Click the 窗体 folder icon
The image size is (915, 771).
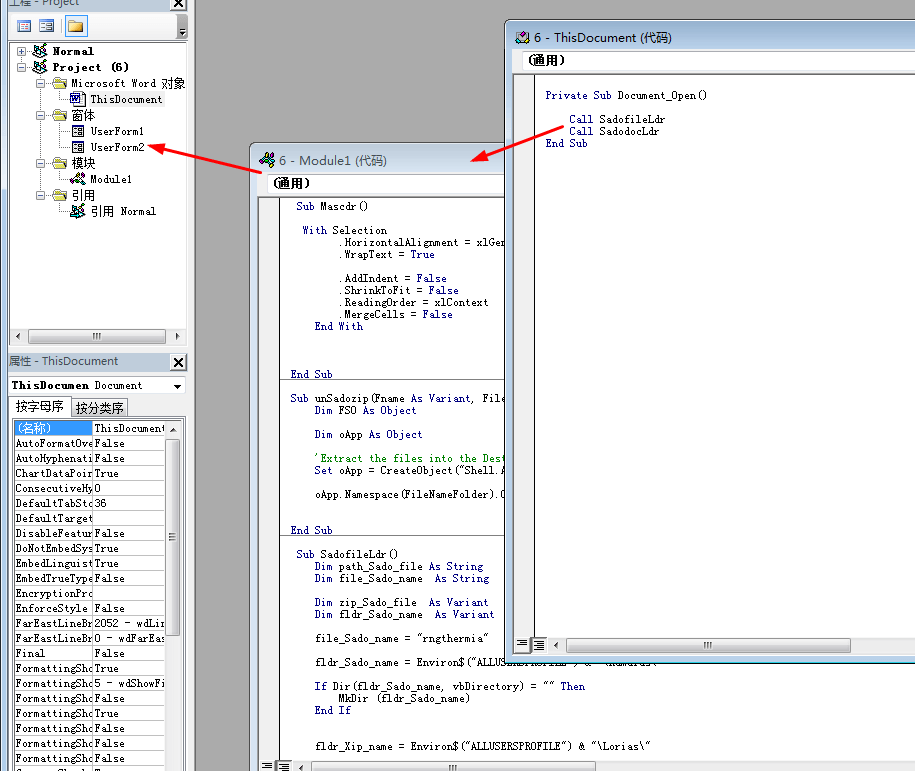click(60, 115)
